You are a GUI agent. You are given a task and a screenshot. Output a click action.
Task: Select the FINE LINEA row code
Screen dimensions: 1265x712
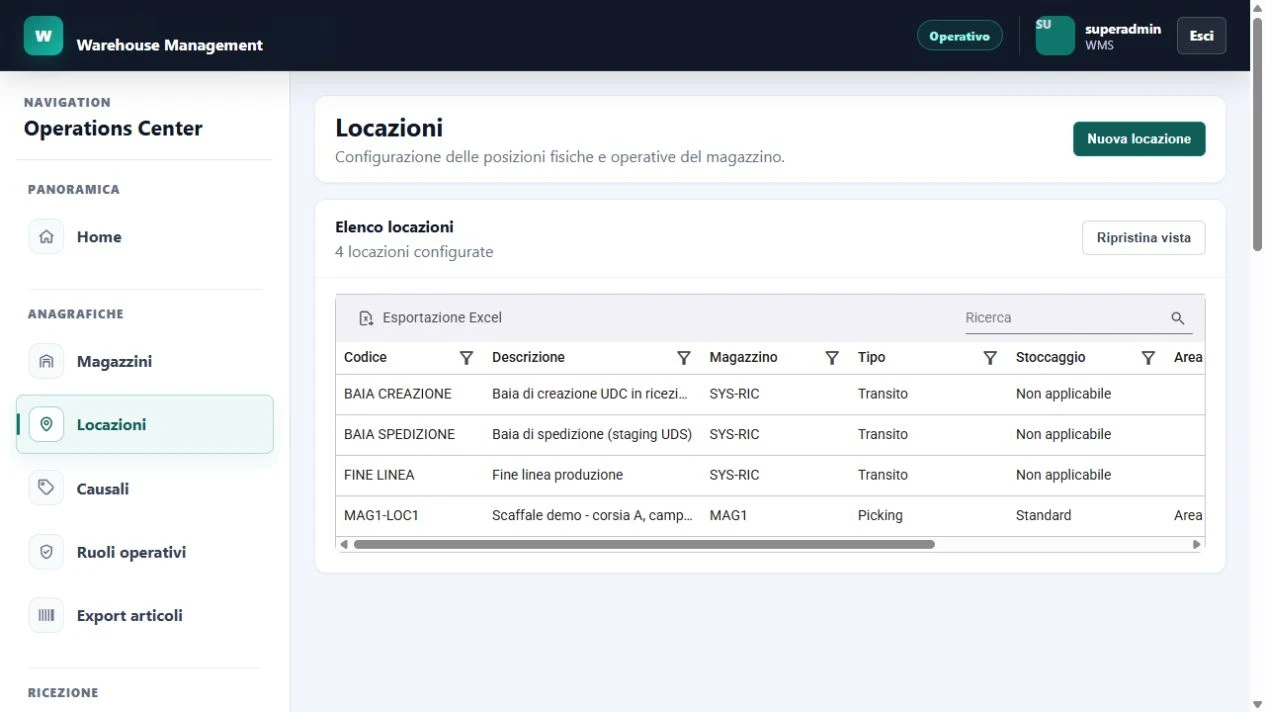point(379,475)
